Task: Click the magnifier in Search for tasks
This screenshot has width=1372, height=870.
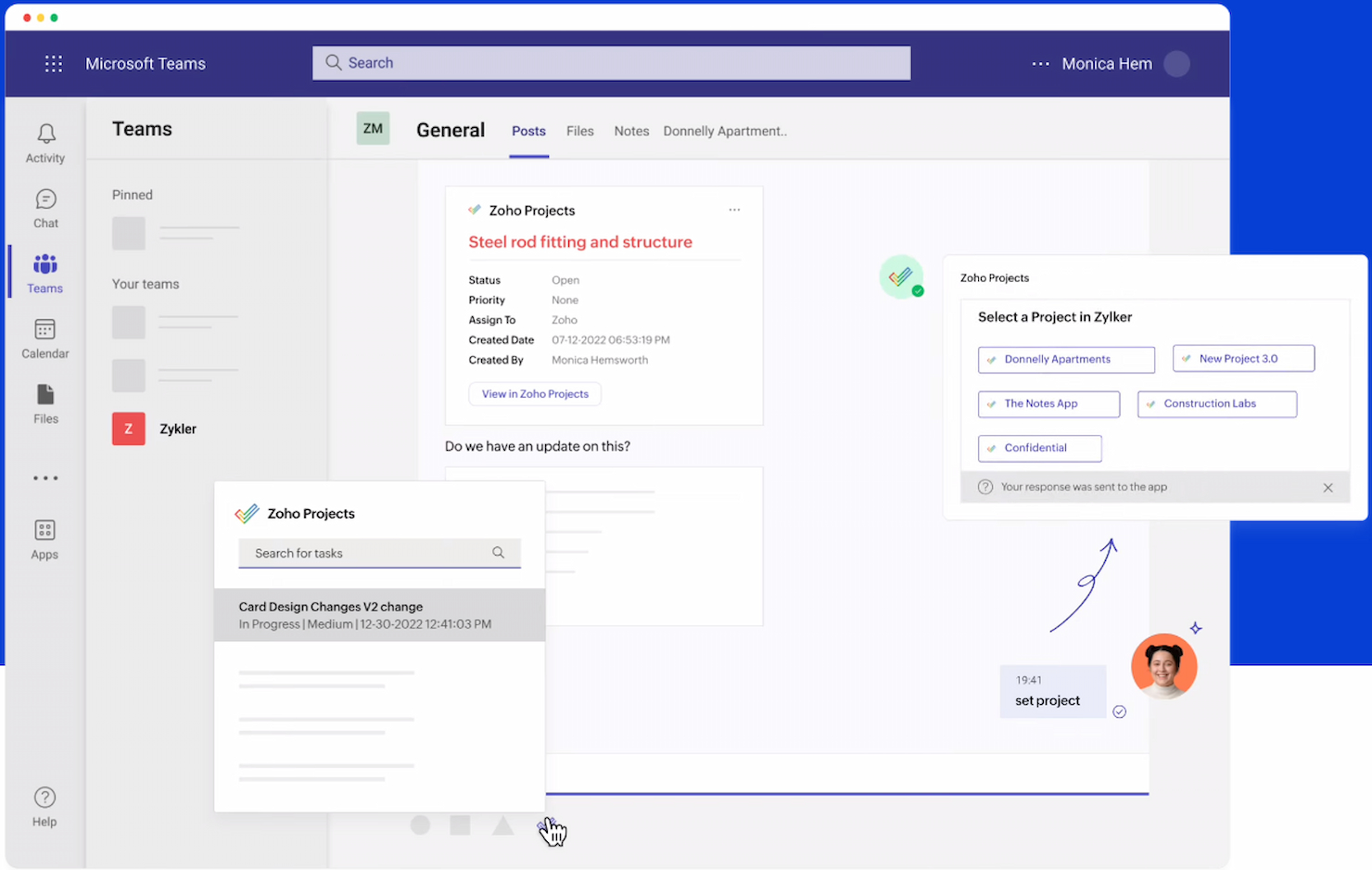Action: tap(499, 553)
